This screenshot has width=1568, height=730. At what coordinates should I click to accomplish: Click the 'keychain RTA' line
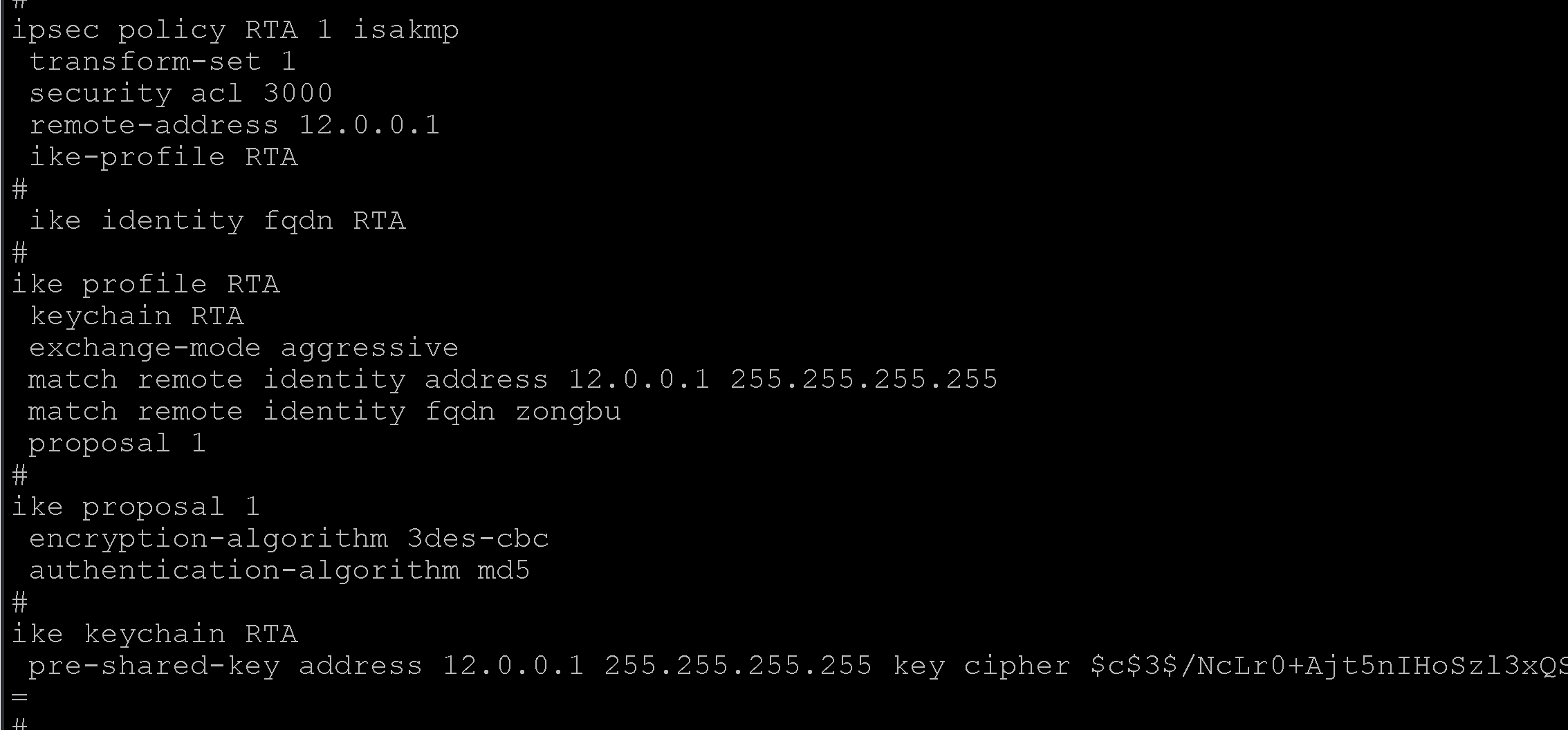coord(136,317)
